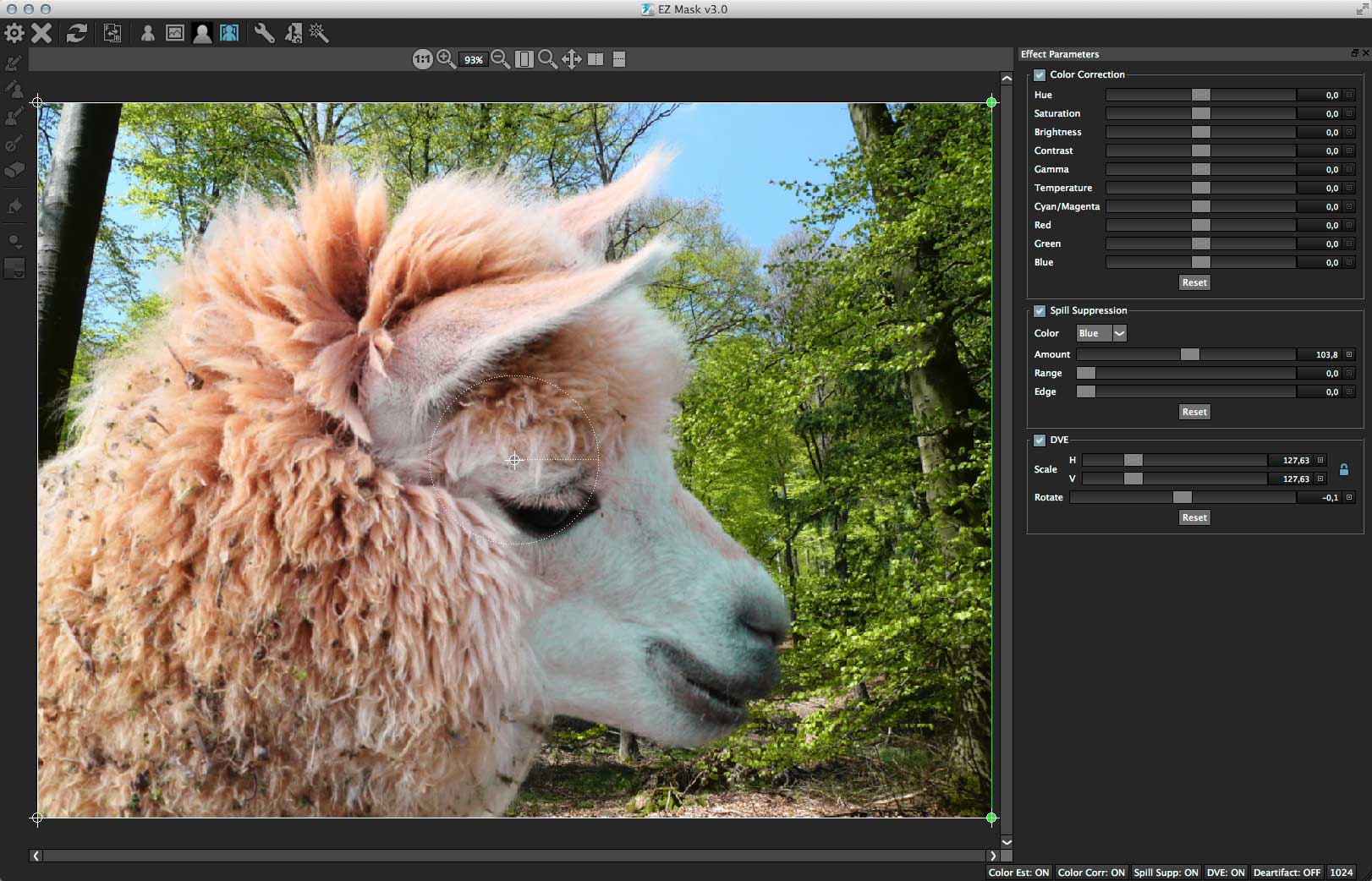Click the 1:1 actual size zoom icon
Image resolution: width=1372 pixels, height=881 pixels.
[422, 59]
